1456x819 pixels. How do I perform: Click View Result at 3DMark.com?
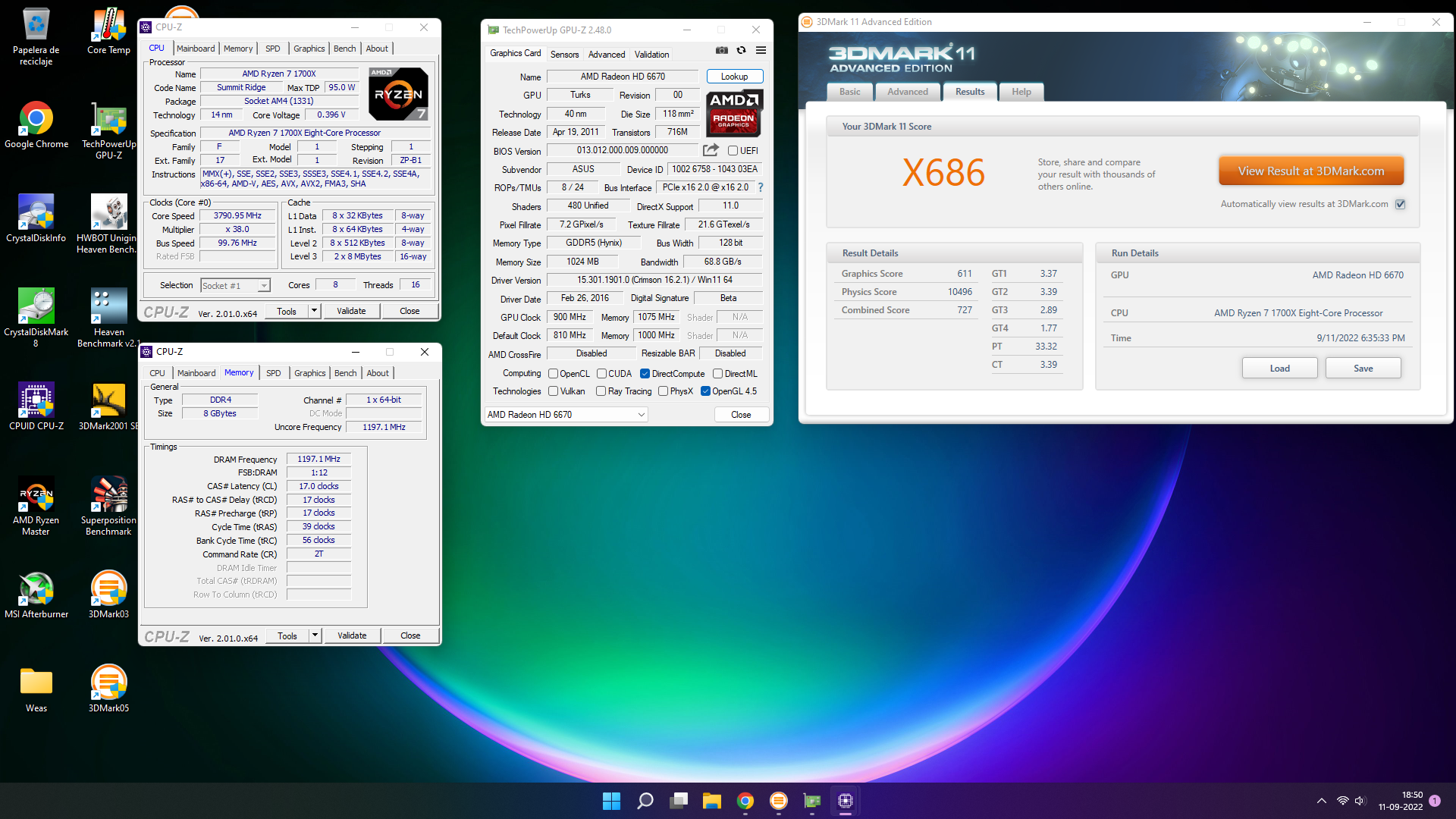(x=1311, y=171)
